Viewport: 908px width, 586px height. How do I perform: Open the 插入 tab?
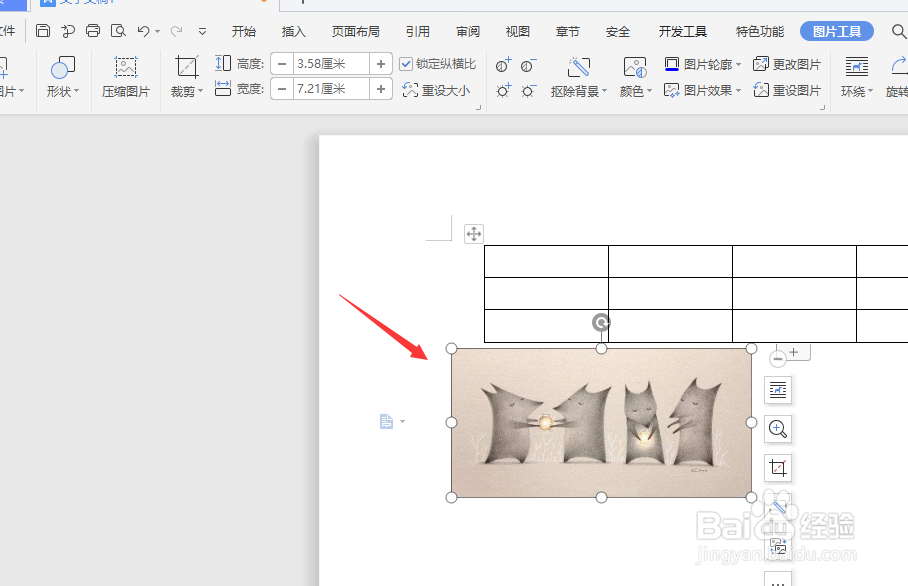294,31
